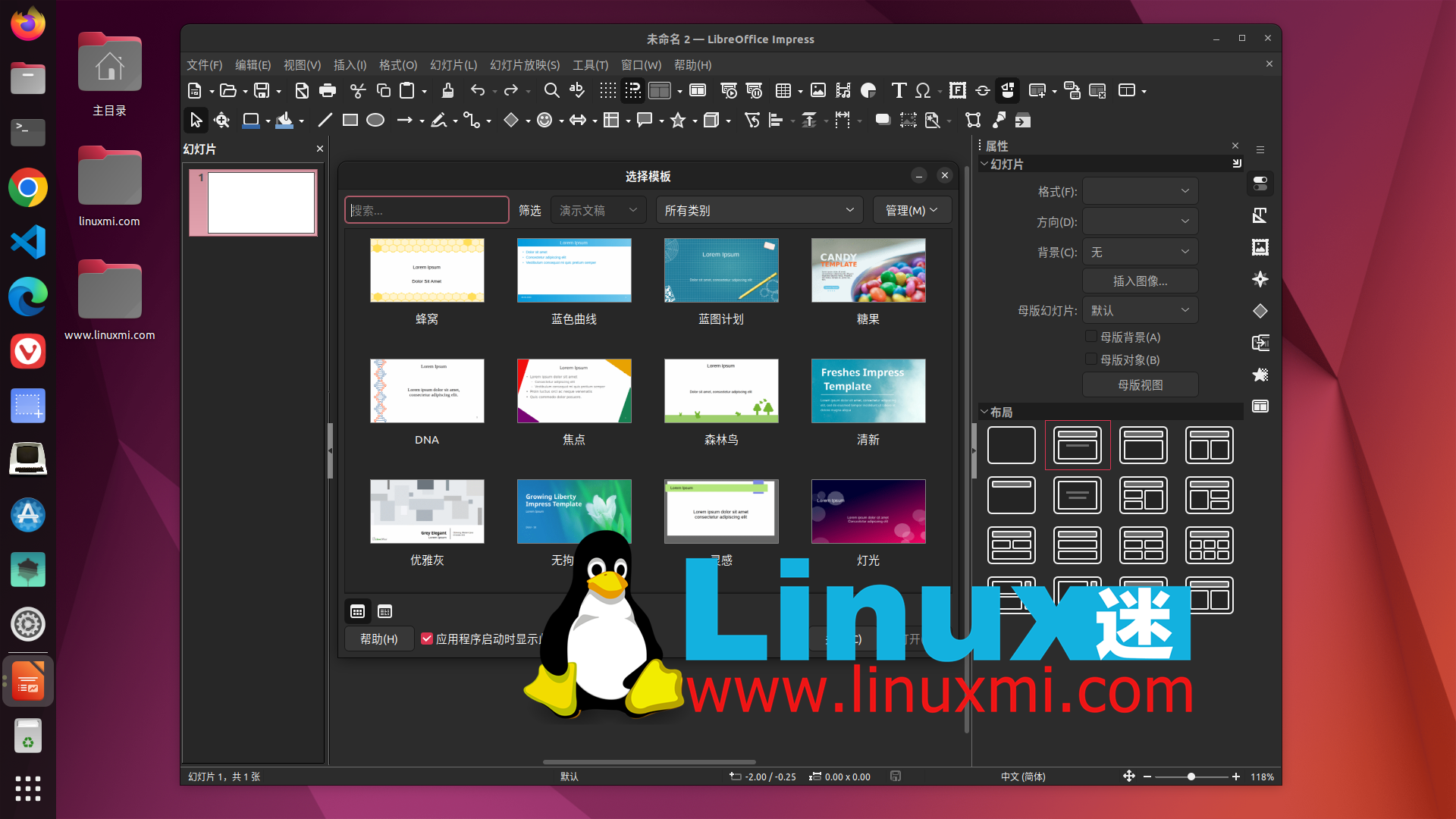The height and width of the screenshot is (819, 1456).
Task: Toggle shadow icon in drawing toolbar
Action: coord(883,120)
